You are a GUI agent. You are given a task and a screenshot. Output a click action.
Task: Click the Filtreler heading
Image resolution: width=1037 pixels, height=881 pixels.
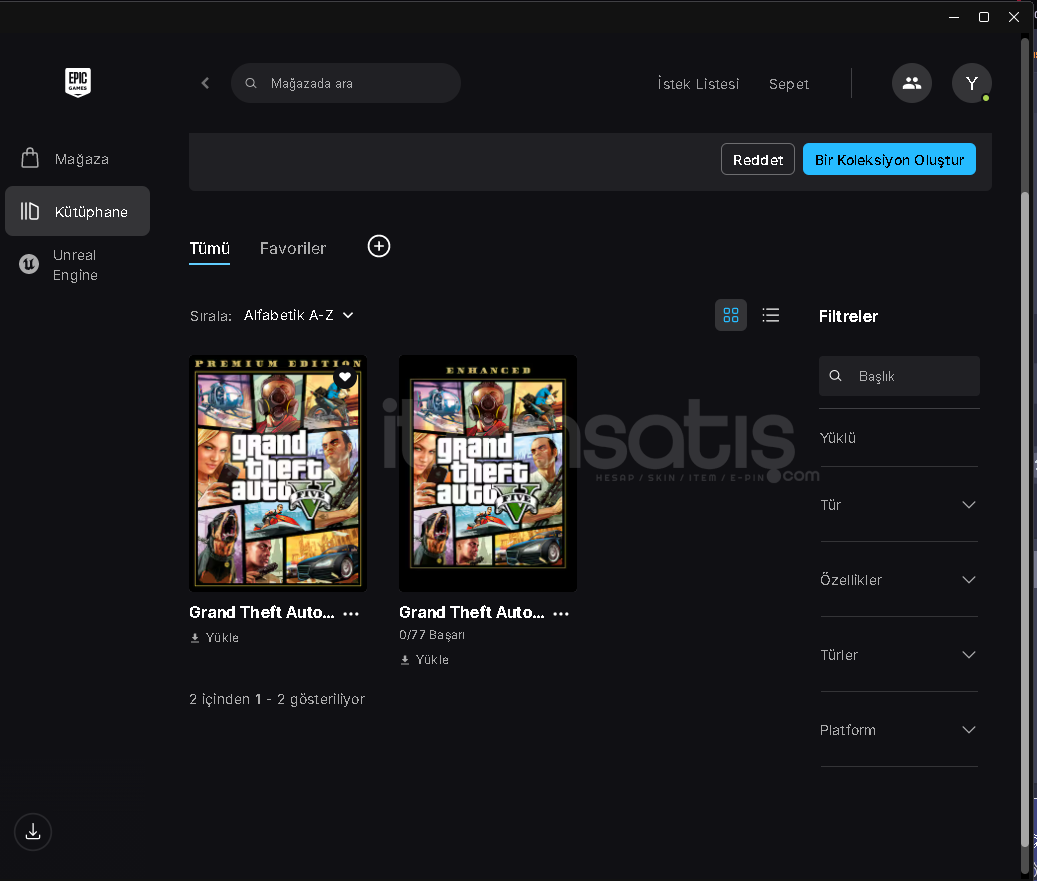(849, 316)
